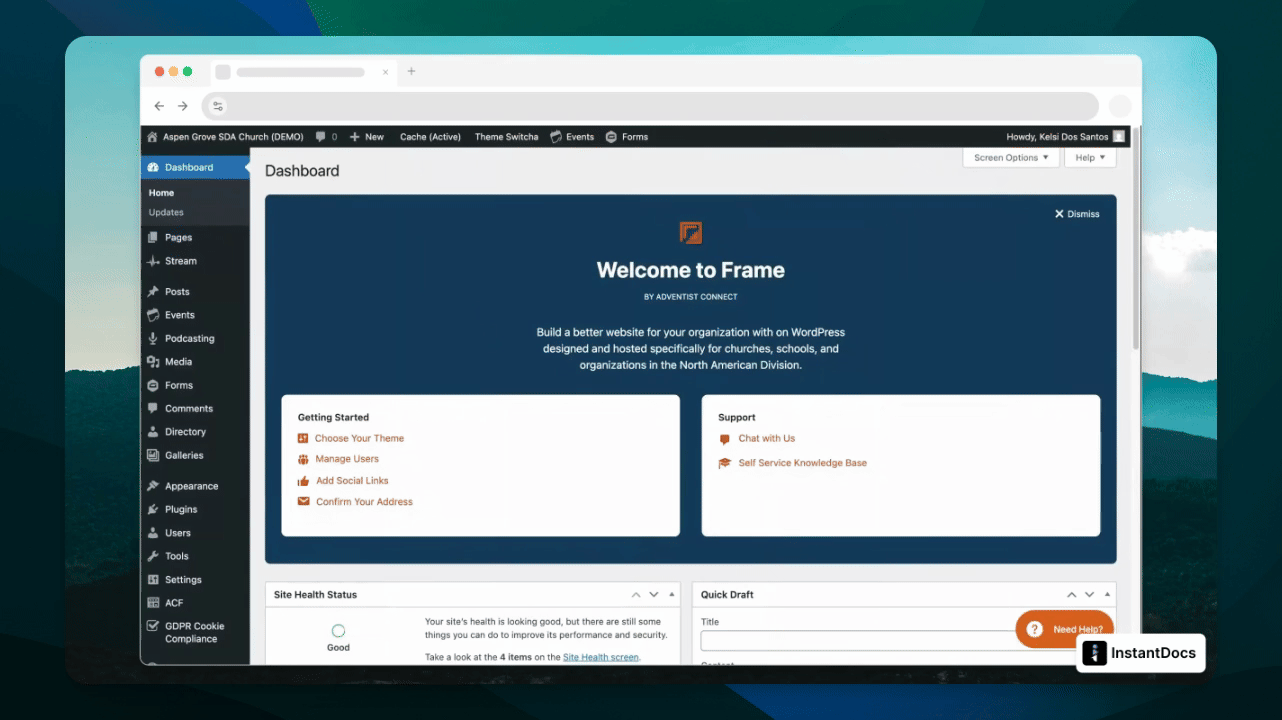Open the Add Social Links link

352,481
